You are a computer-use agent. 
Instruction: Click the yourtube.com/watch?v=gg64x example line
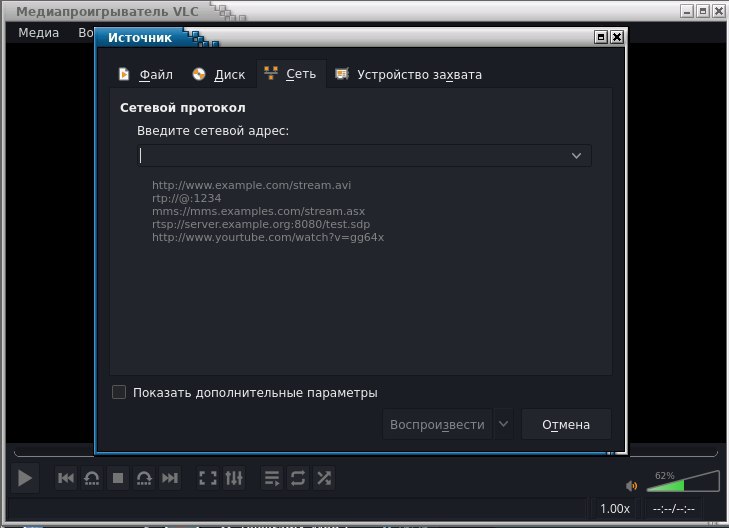(268, 237)
